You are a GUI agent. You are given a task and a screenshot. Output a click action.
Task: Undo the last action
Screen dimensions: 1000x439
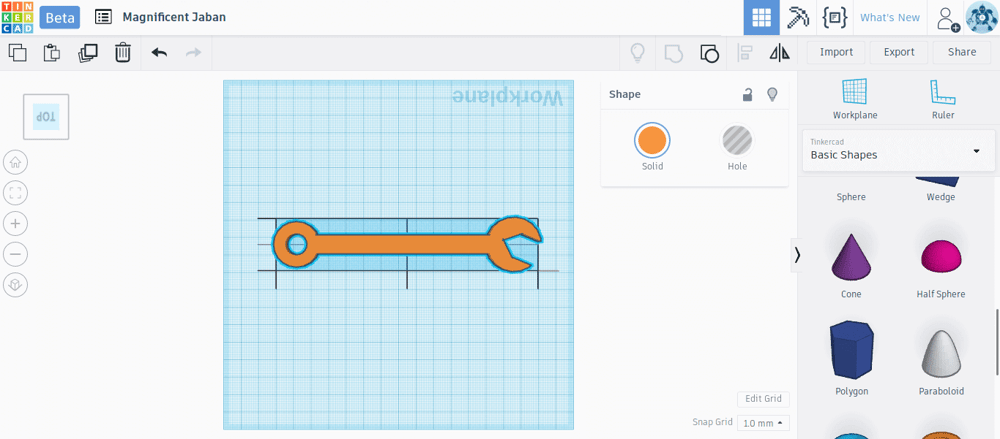159,52
